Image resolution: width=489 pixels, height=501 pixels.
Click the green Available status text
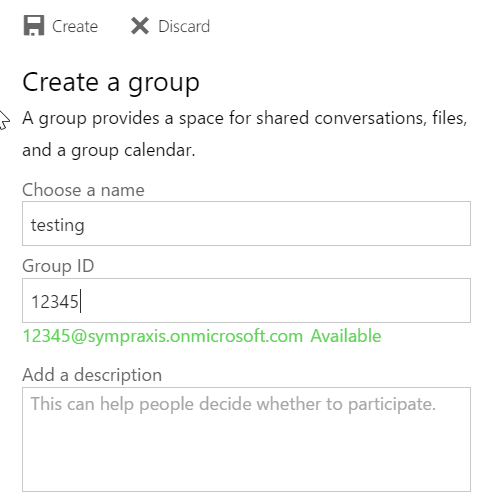[x=346, y=336]
